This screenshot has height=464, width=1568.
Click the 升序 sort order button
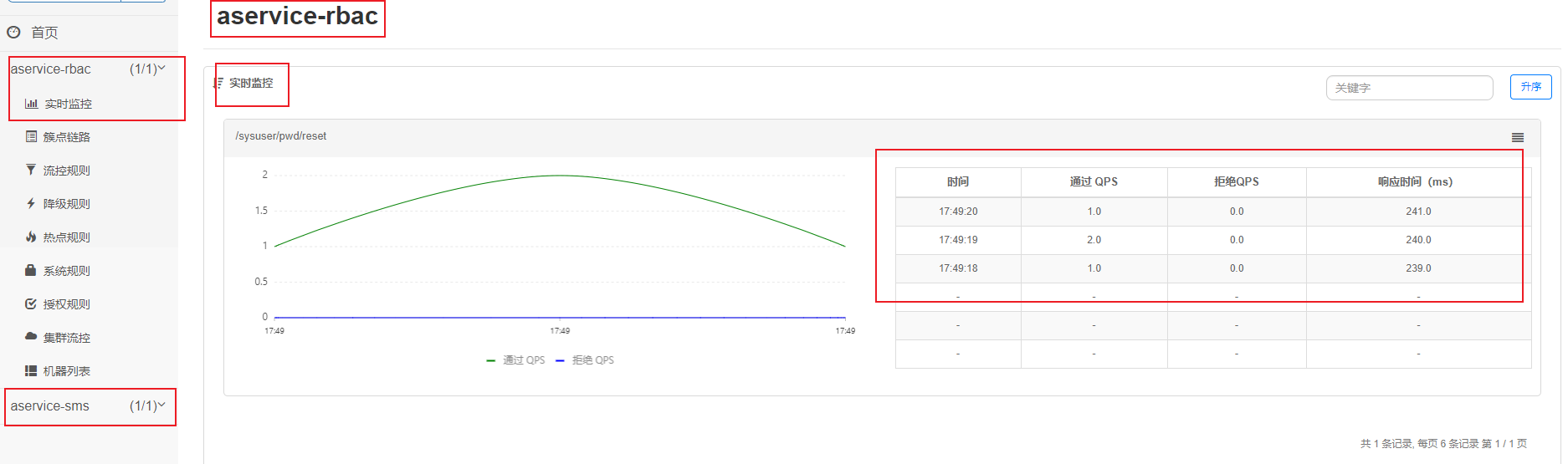(1531, 87)
